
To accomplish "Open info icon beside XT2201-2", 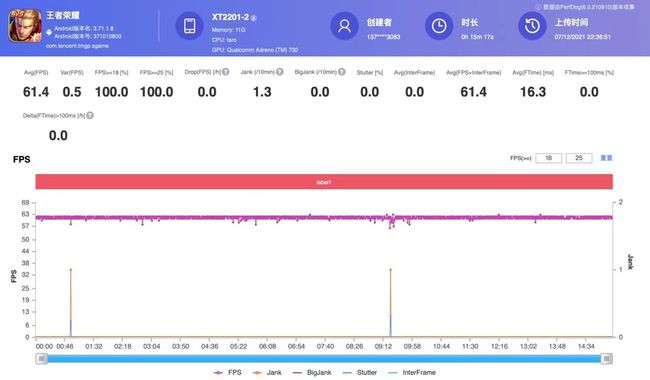I will [254, 18].
